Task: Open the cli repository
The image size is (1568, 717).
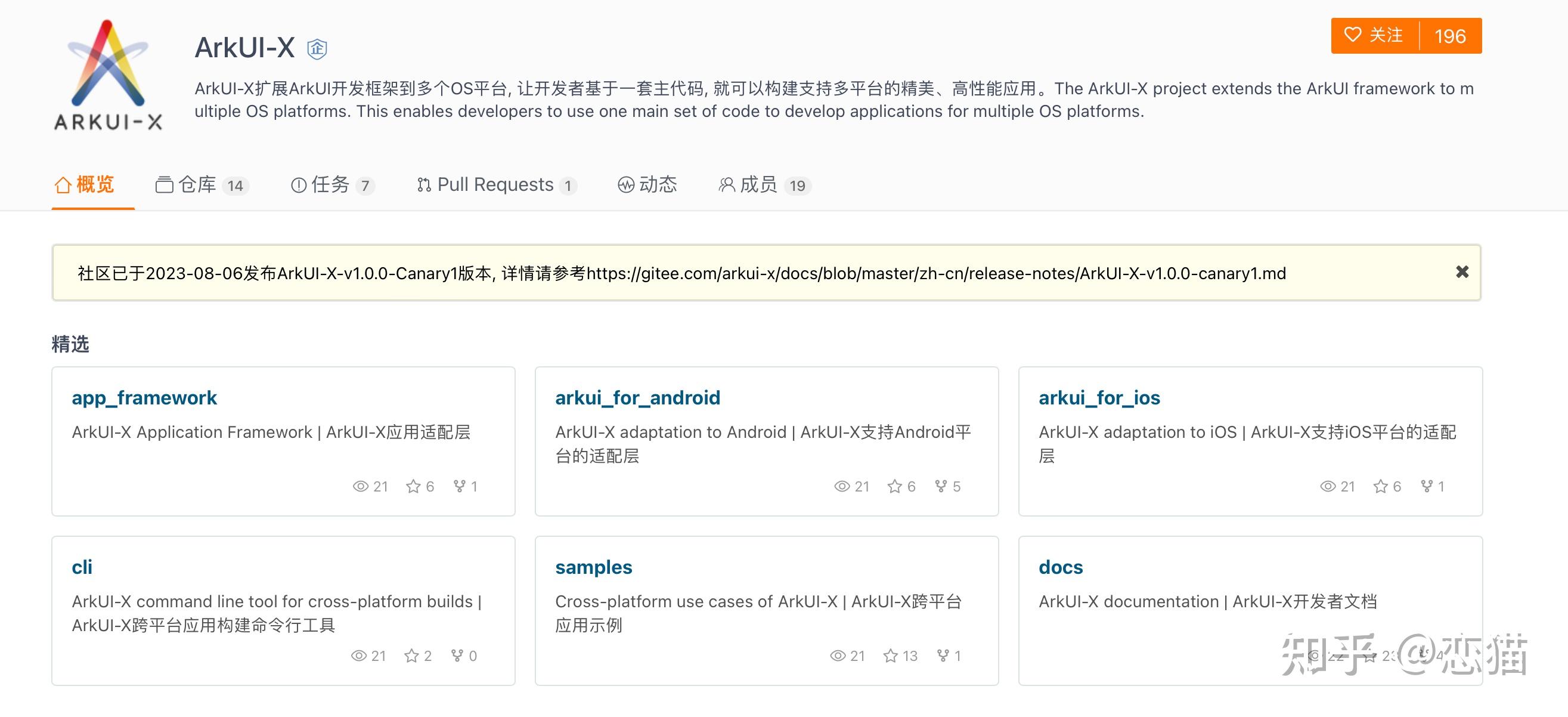Action: click(x=82, y=567)
